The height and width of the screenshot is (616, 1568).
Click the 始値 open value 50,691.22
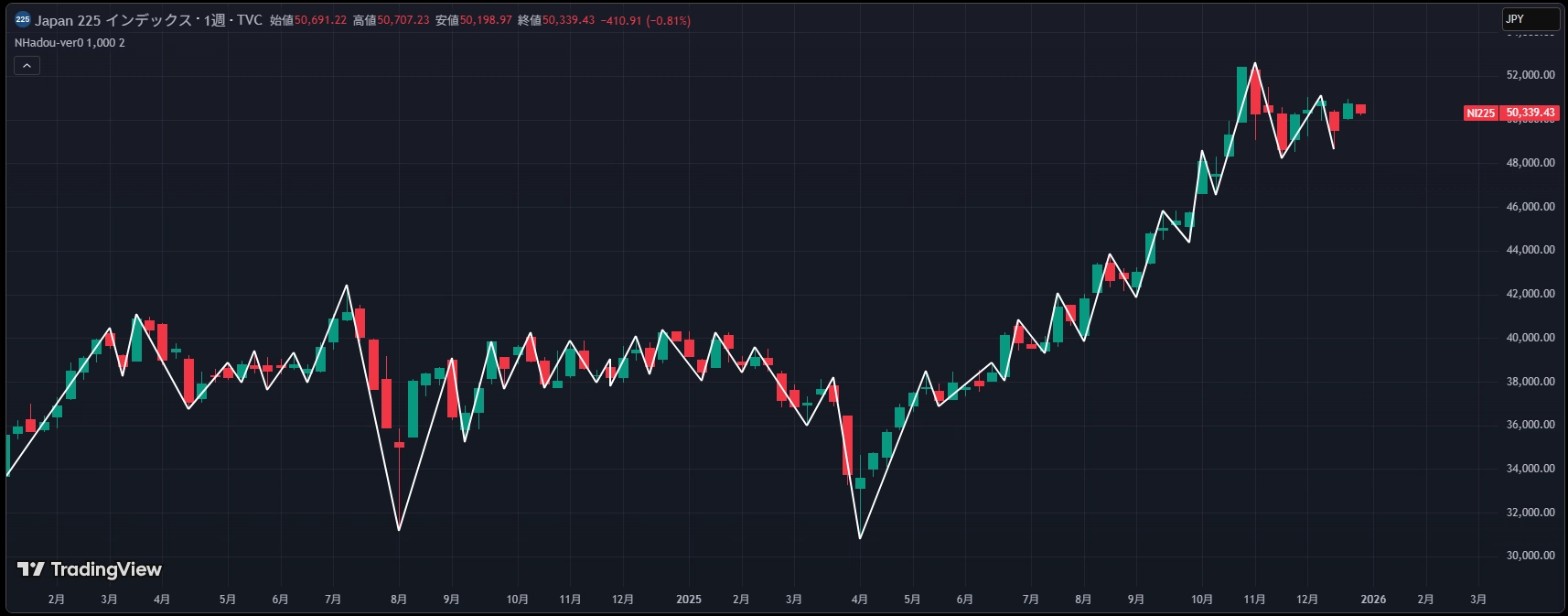pos(320,20)
